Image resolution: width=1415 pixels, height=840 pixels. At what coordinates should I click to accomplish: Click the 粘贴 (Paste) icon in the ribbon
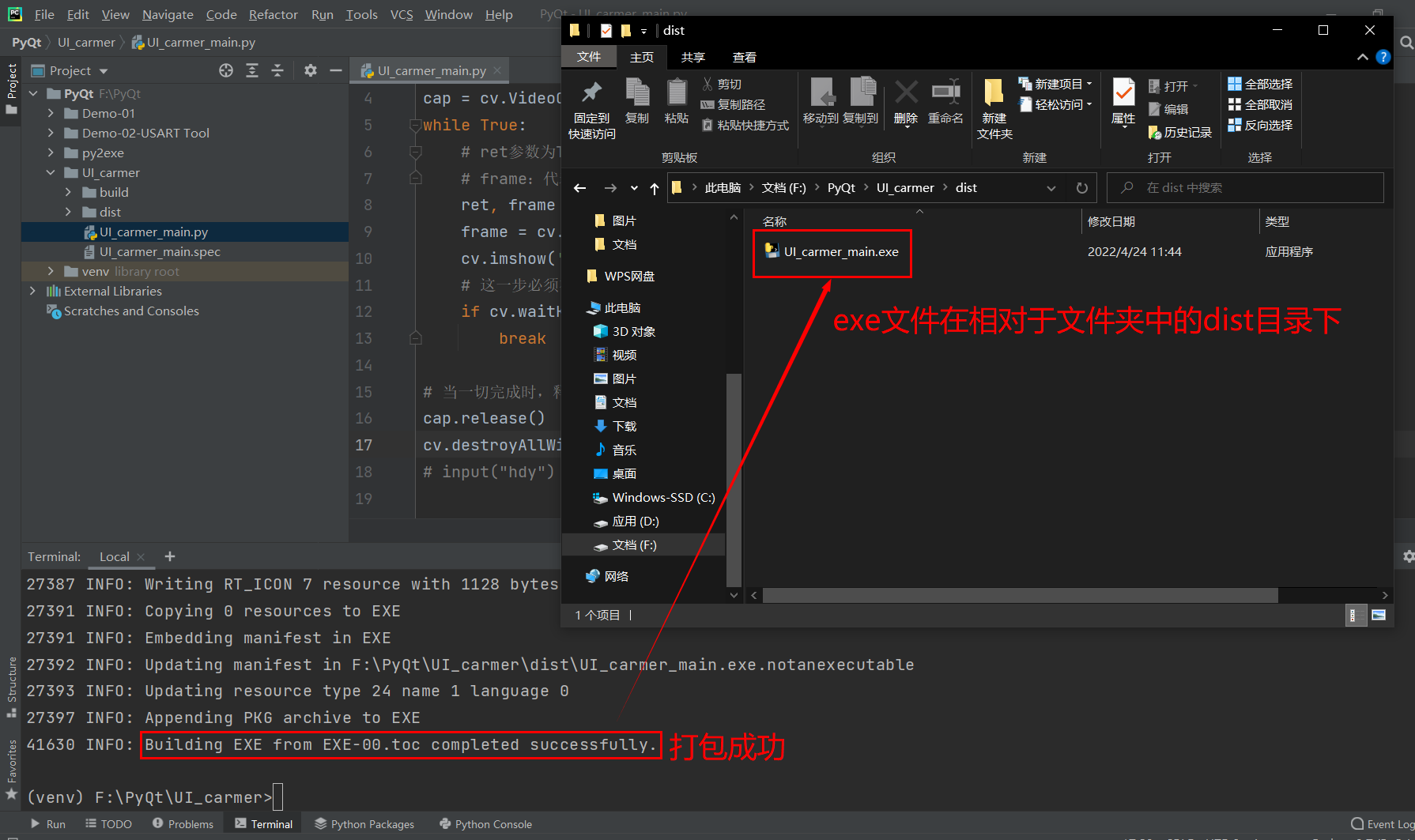click(x=677, y=100)
